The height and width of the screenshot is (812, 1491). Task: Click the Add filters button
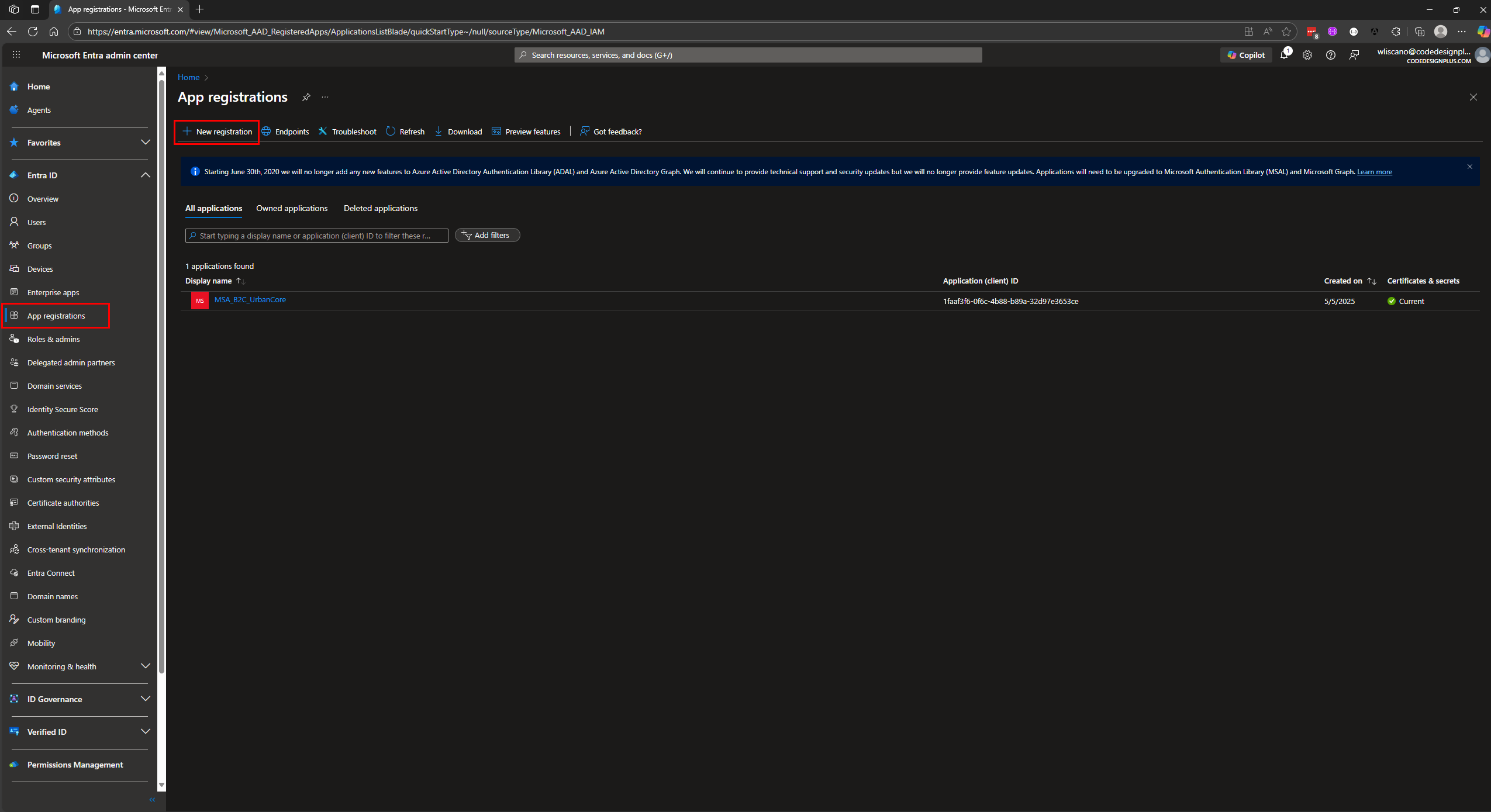pyautogui.click(x=487, y=235)
